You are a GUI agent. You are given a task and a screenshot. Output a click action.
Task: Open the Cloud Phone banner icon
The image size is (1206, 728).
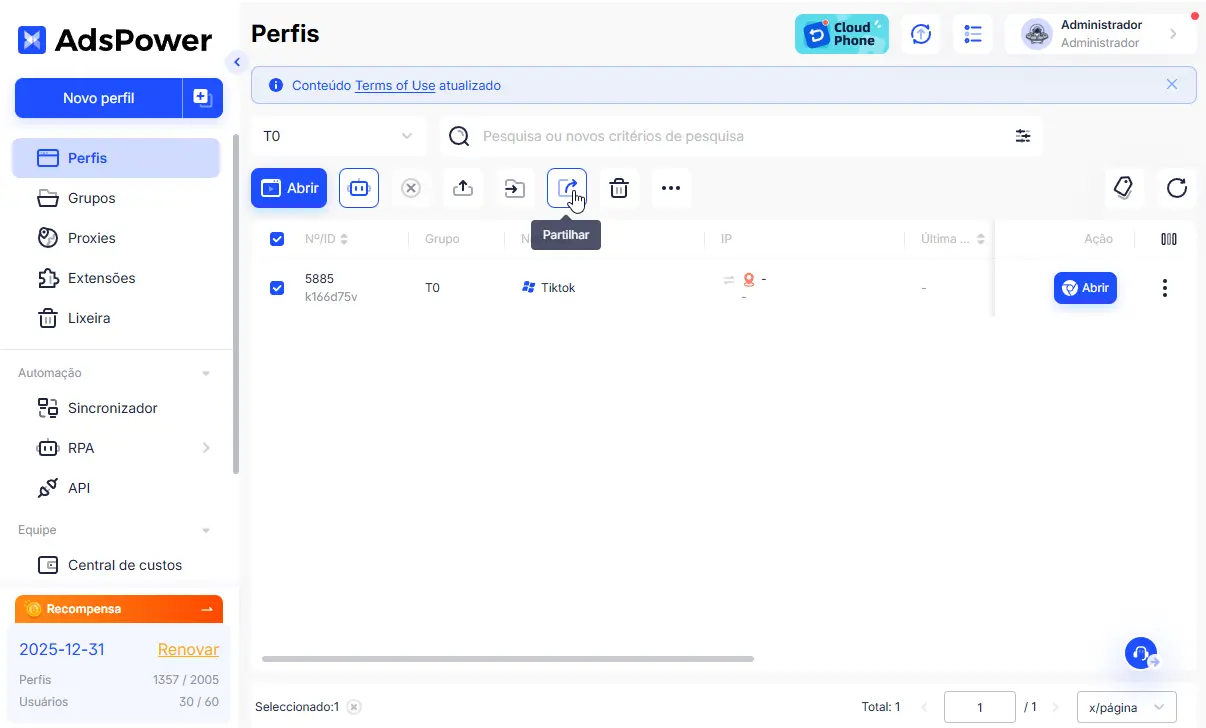click(841, 34)
